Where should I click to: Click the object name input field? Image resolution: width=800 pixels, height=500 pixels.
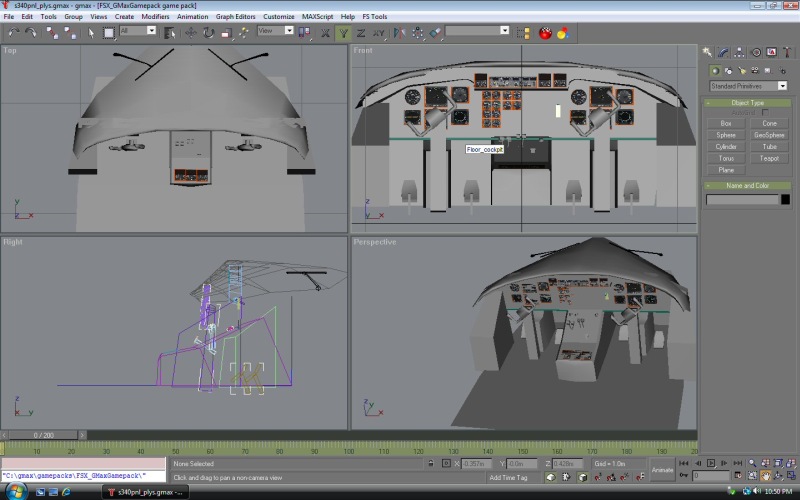click(742, 200)
